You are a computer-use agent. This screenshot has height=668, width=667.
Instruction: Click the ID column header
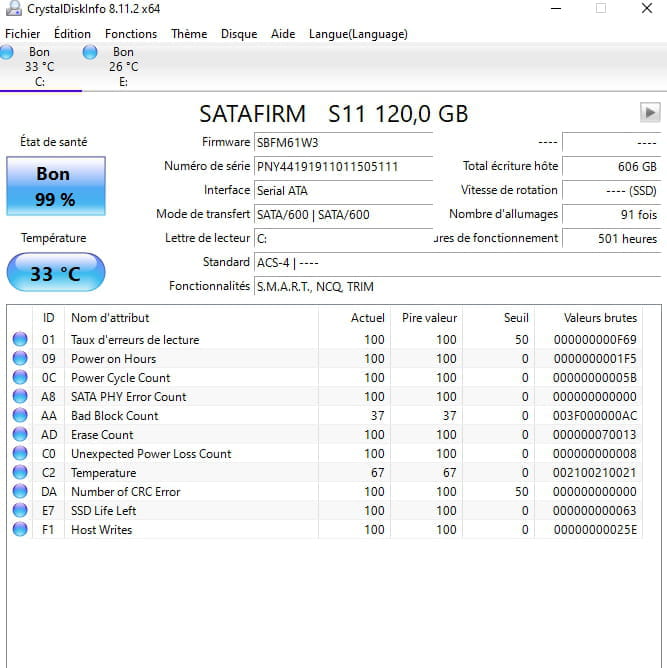click(49, 318)
